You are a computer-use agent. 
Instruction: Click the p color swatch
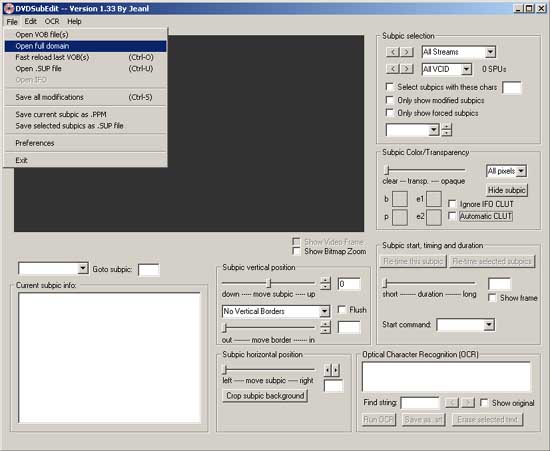coord(400,217)
